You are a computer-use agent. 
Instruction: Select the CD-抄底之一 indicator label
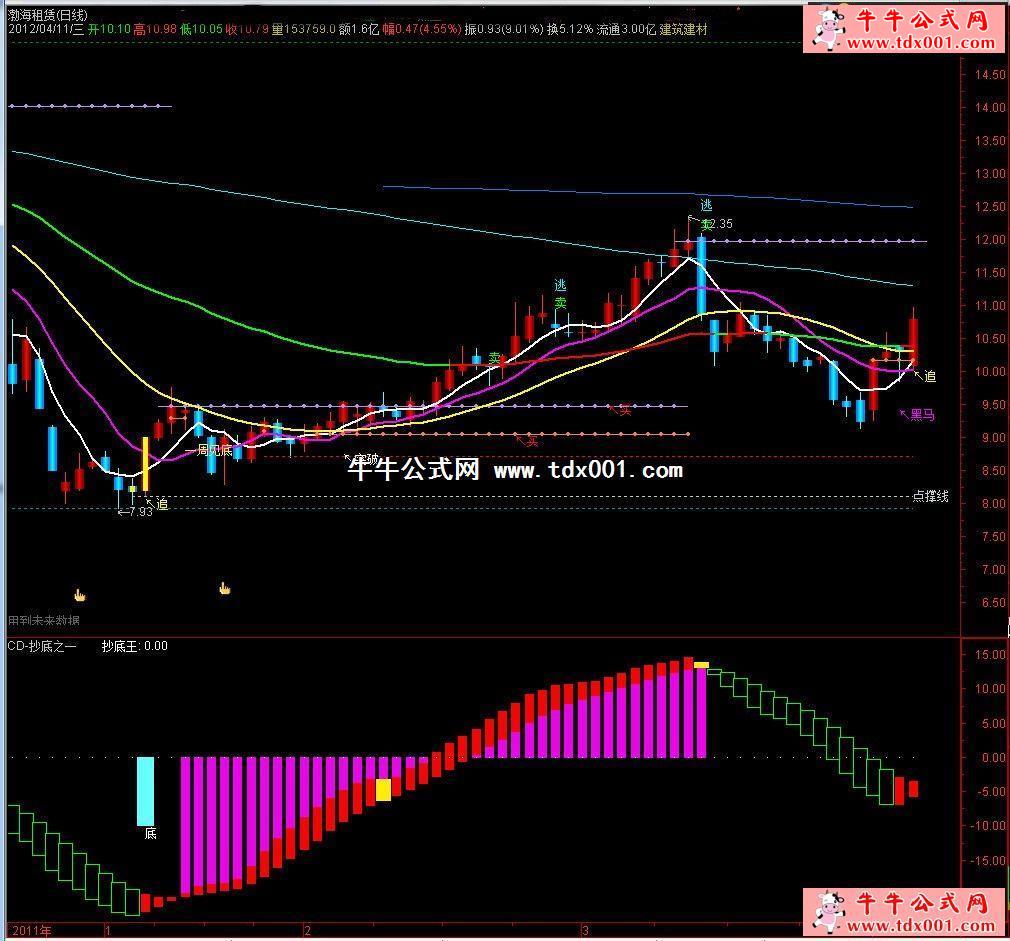point(42,647)
